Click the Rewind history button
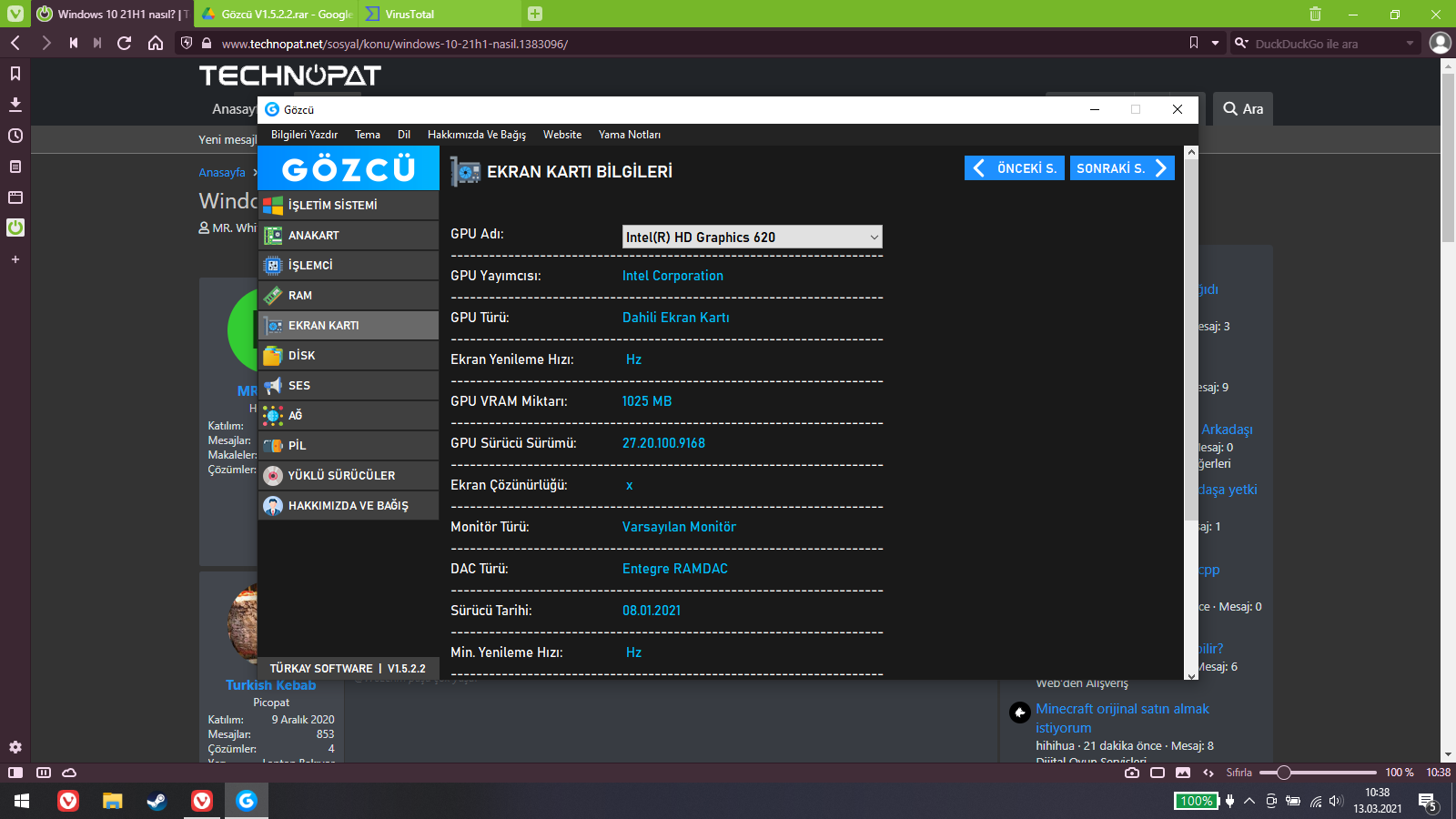1456x819 pixels. pyautogui.click(x=74, y=43)
